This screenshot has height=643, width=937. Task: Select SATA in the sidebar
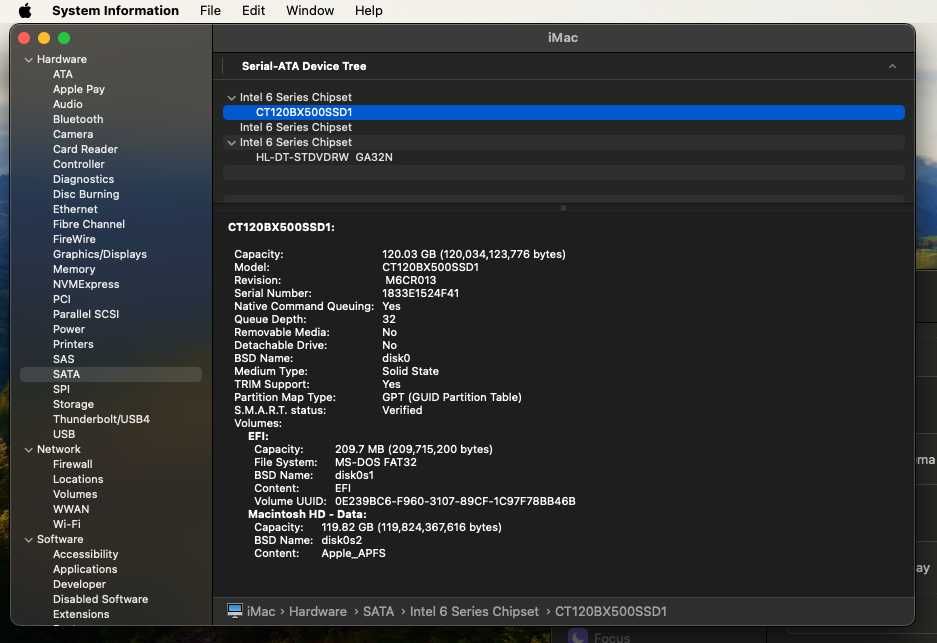coord(111,374)
